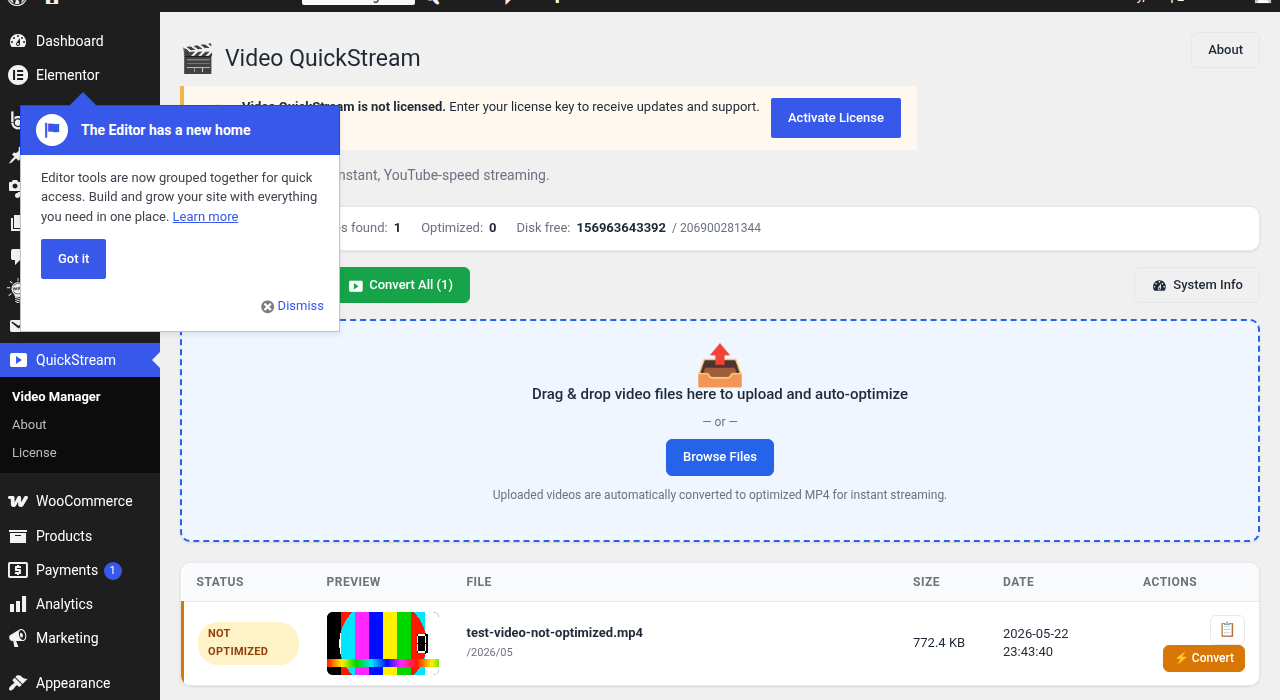Follow the Learn more link
The height and width of the screenshot is (700, 1280).
[x=205, y=217]
